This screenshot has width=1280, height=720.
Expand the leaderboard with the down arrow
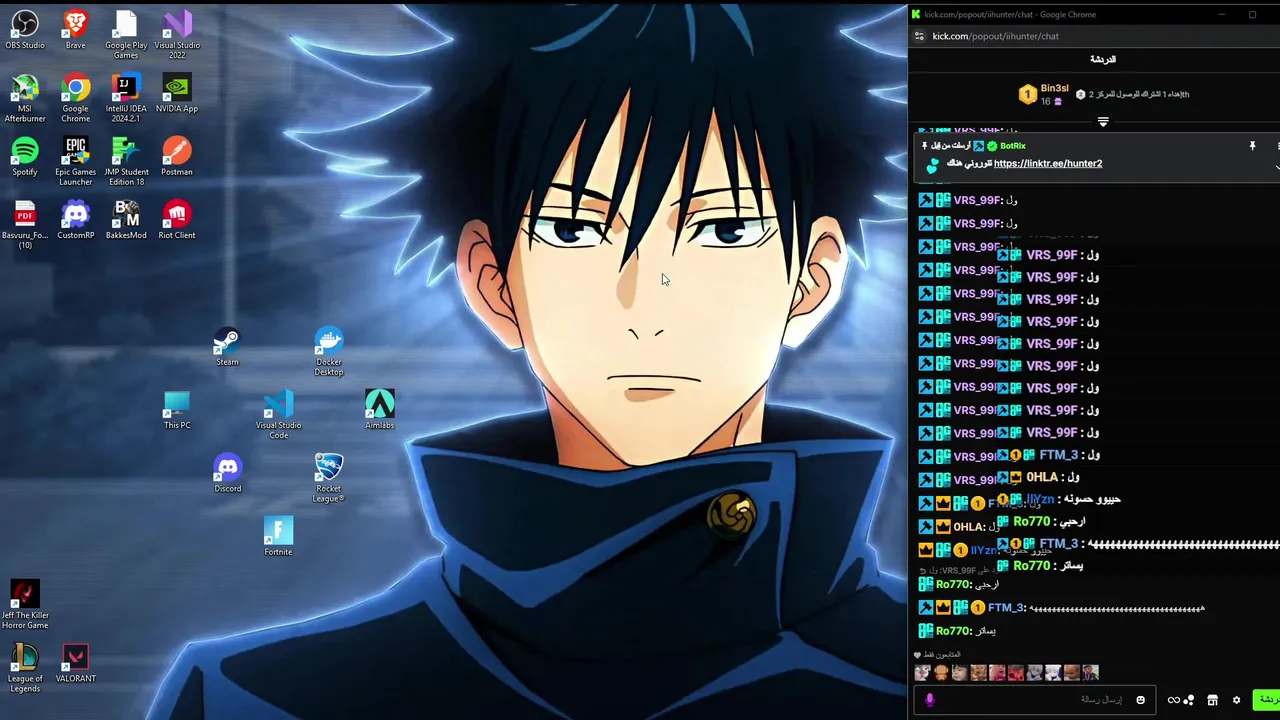(1103, 121)
